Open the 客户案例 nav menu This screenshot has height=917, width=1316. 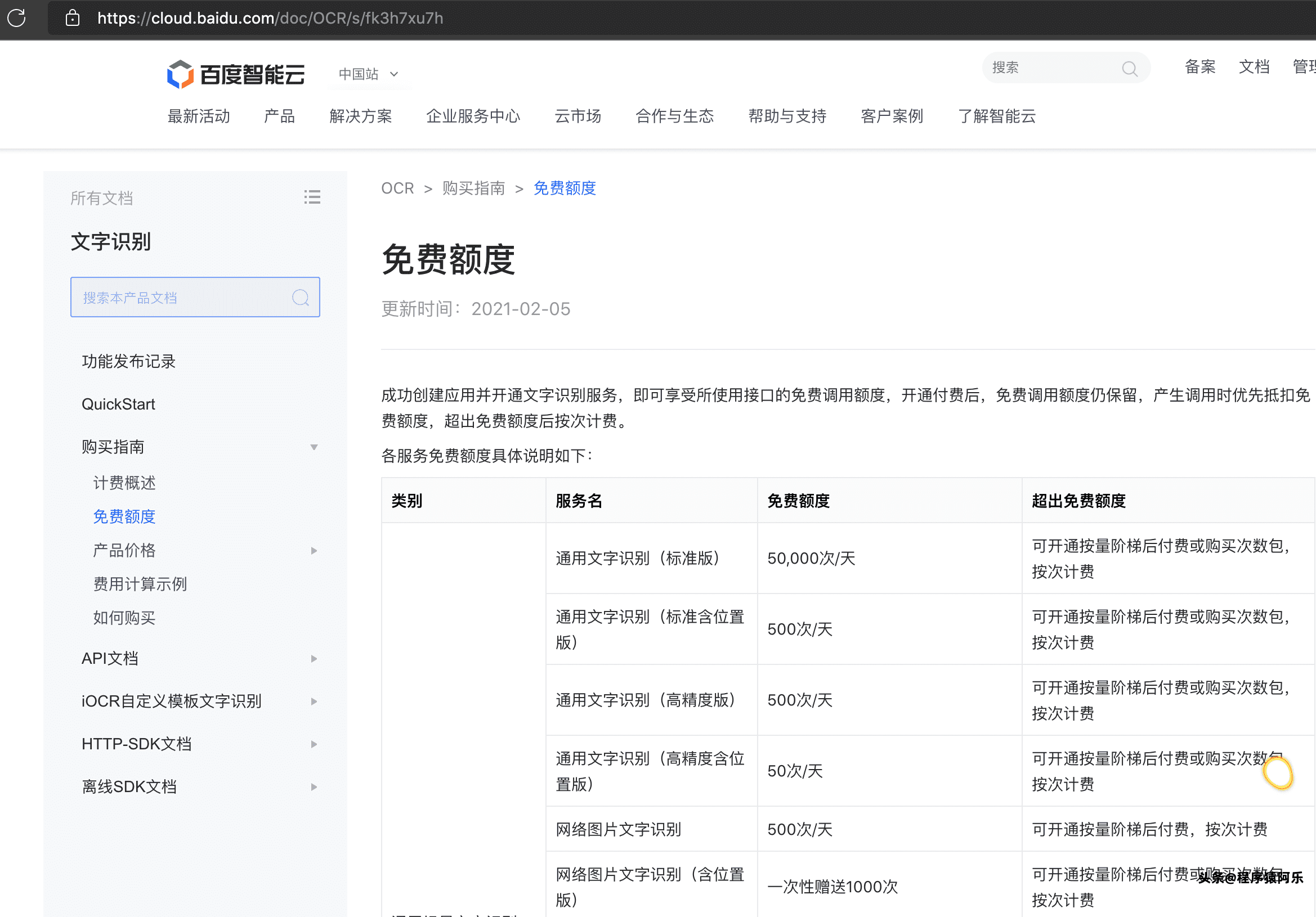[892, 116]
